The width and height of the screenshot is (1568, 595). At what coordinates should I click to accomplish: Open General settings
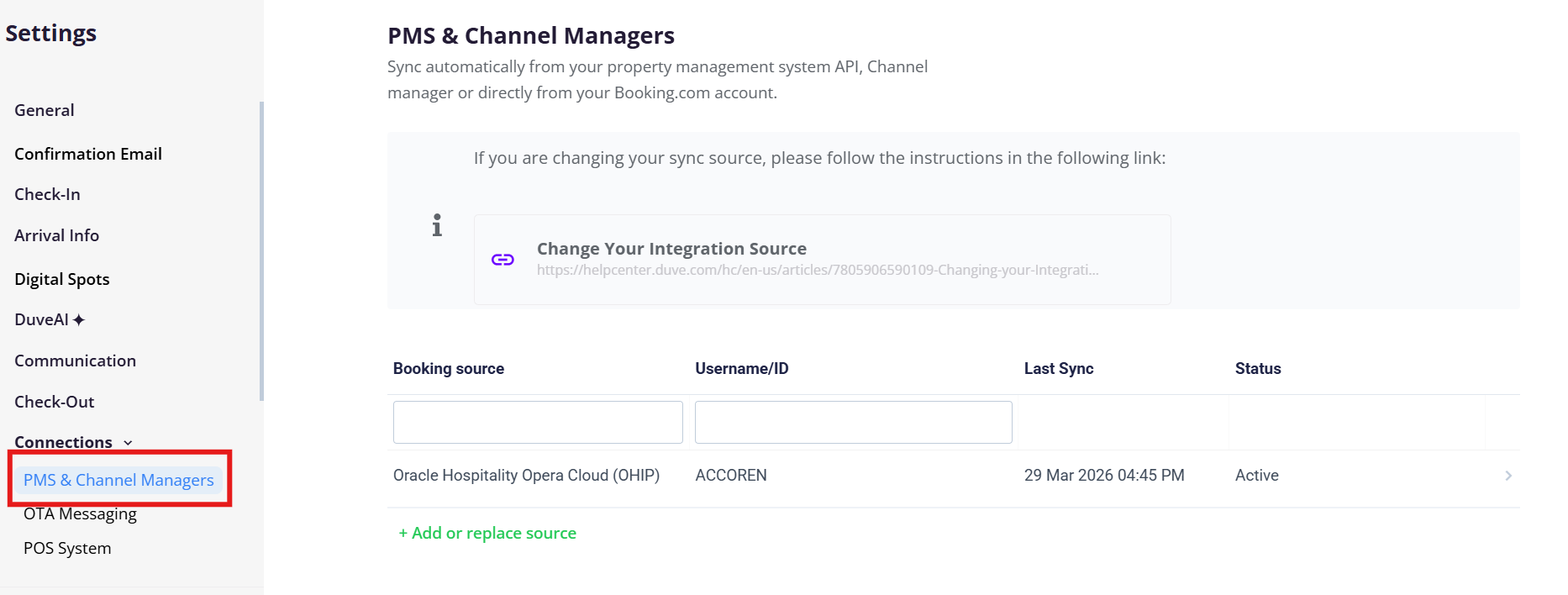pos(45,111)
